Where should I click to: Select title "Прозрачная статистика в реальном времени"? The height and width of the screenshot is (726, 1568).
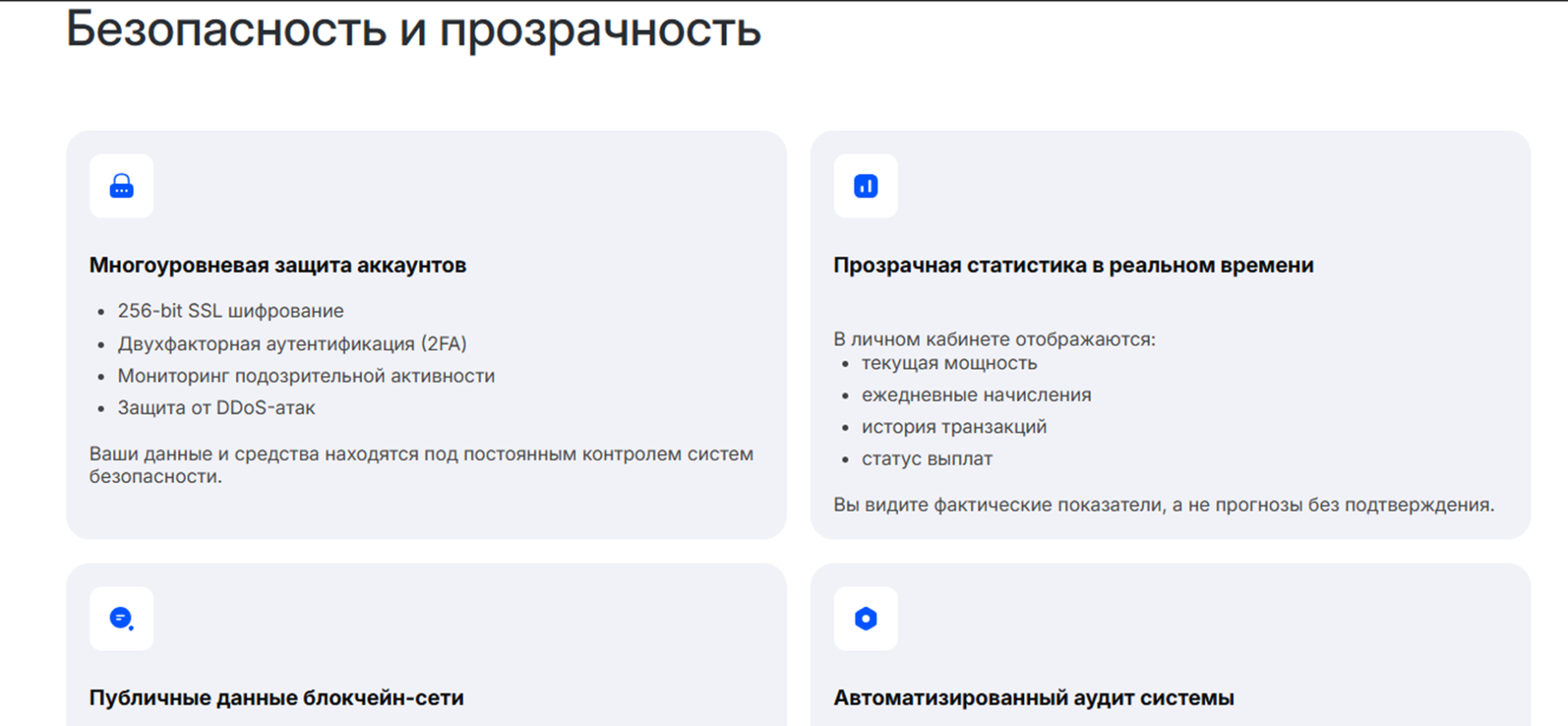point(1073,265)
